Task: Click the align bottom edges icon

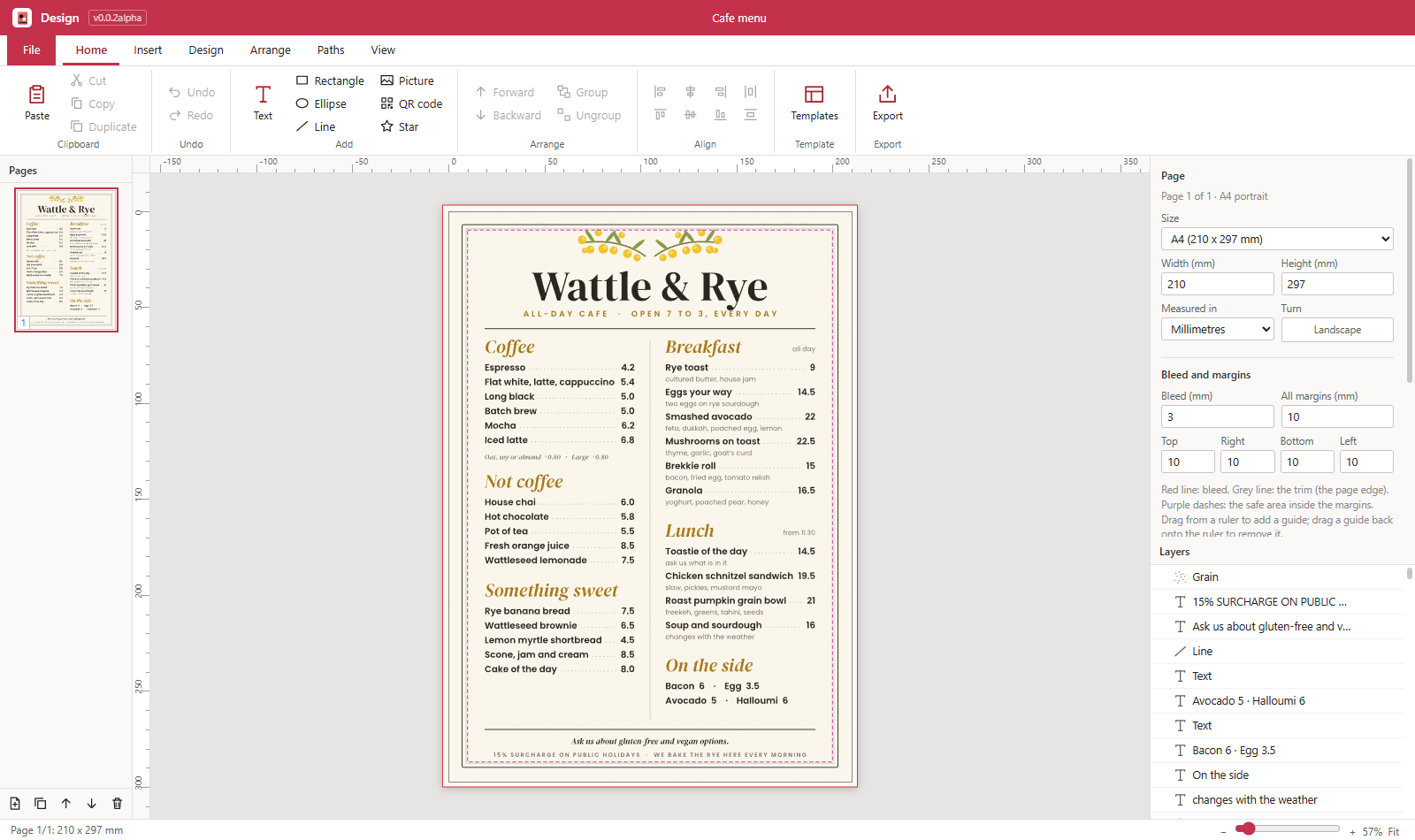Action: [x=721, y=115]
